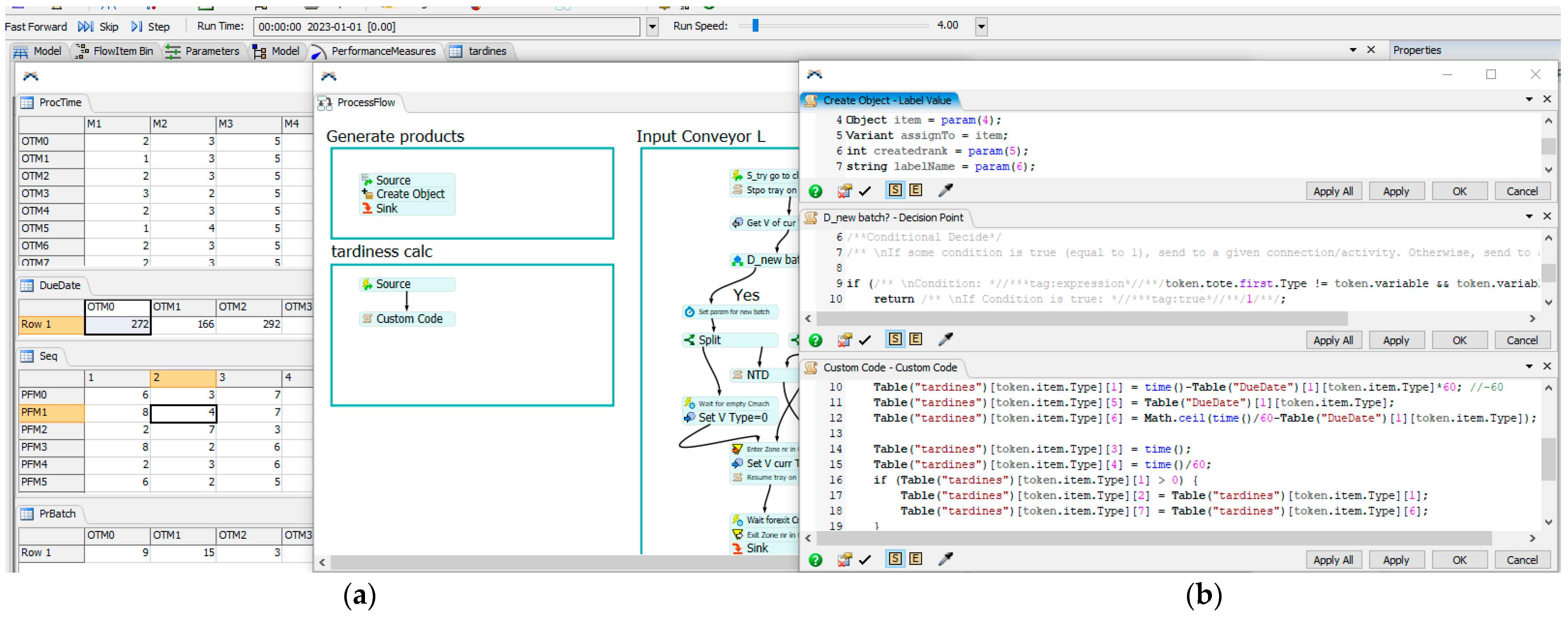Expand the Create Object - Label Value tab menu arrow
The image size is (1568, 619).
pyautogui.click(x=1528, y=100)
